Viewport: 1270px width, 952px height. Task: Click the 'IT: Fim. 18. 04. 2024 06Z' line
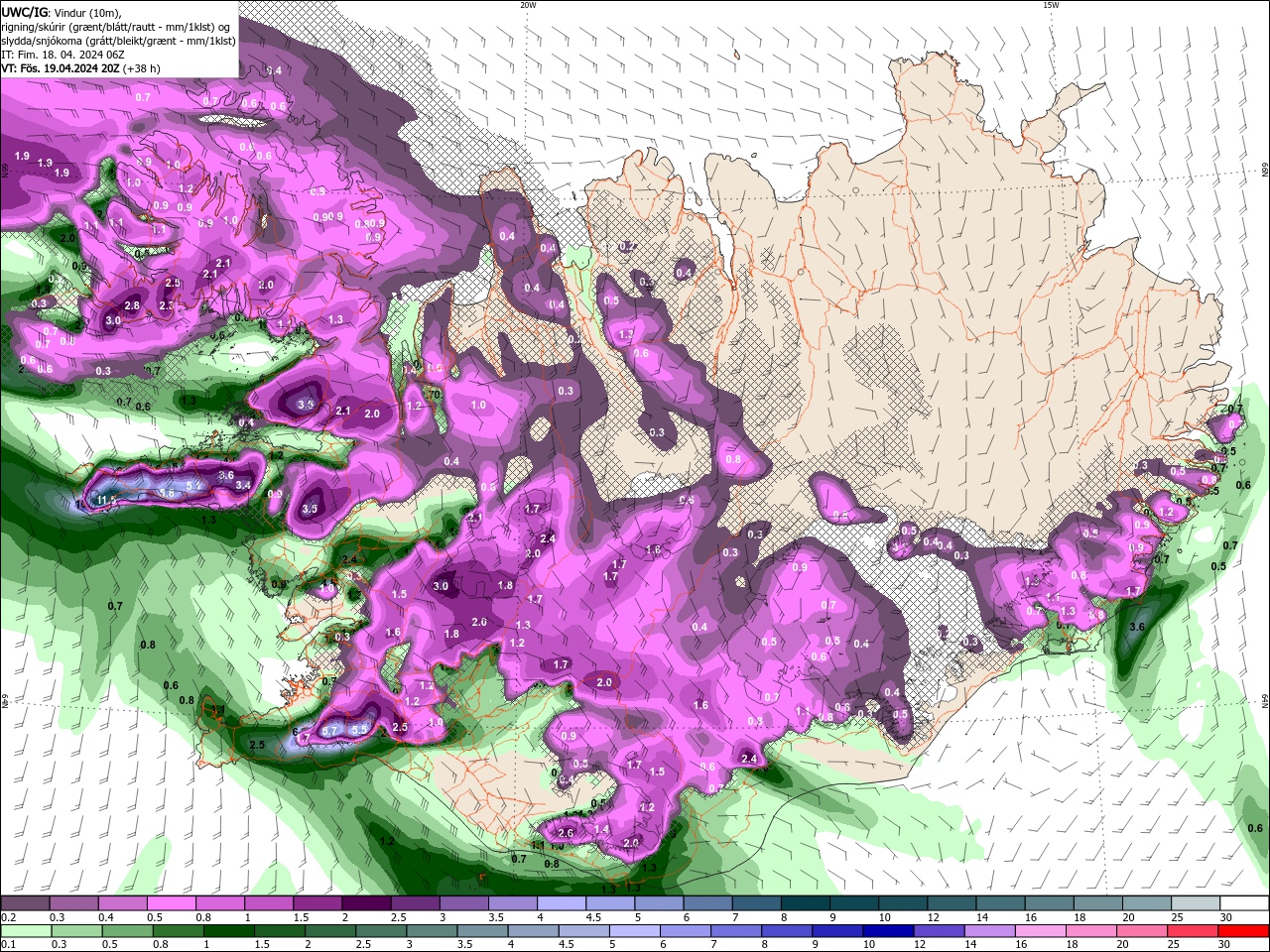[x=63, y=55]
